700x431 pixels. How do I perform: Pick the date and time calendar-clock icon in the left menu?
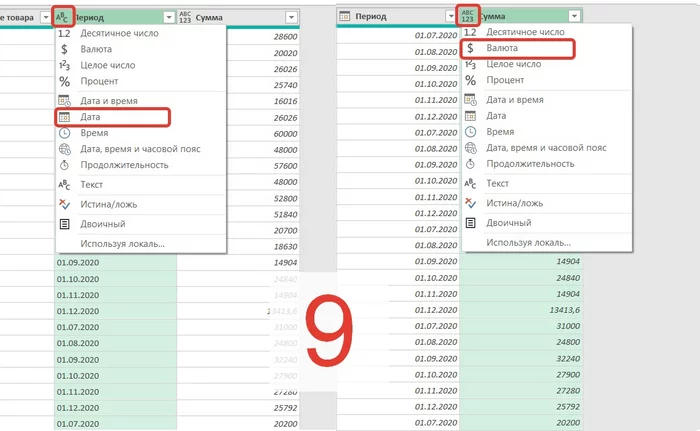click(x=64, y=101)
